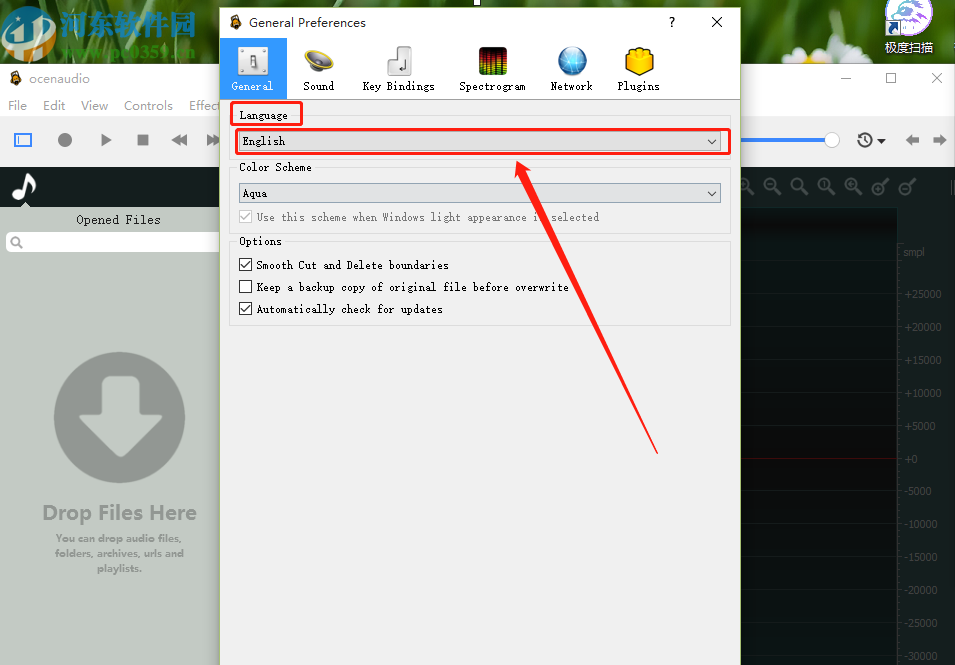Open the Plugins preferences tab

[x=638, y=69]
